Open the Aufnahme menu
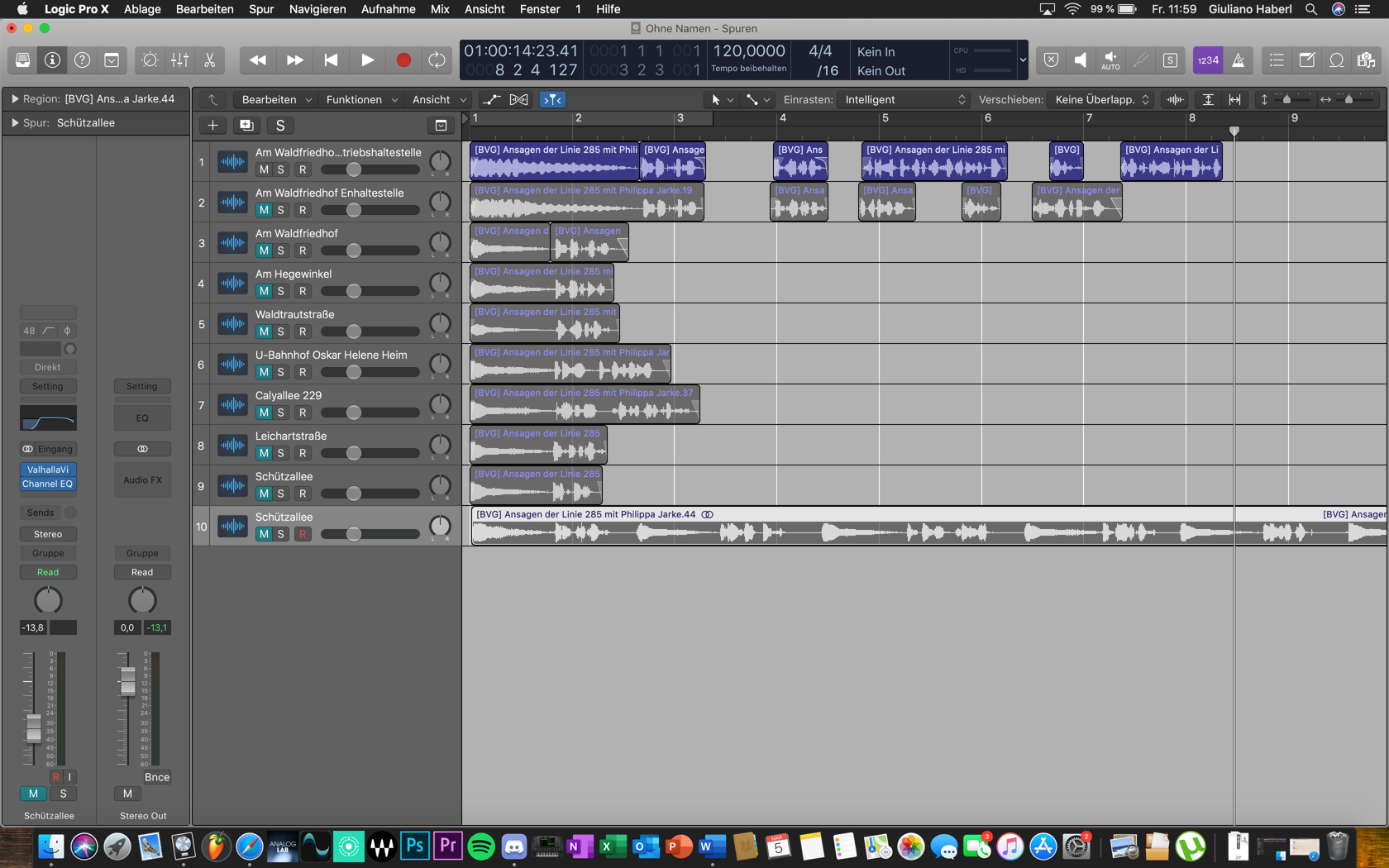Viewport: 1389px width, 868px height. coord(388,9)
